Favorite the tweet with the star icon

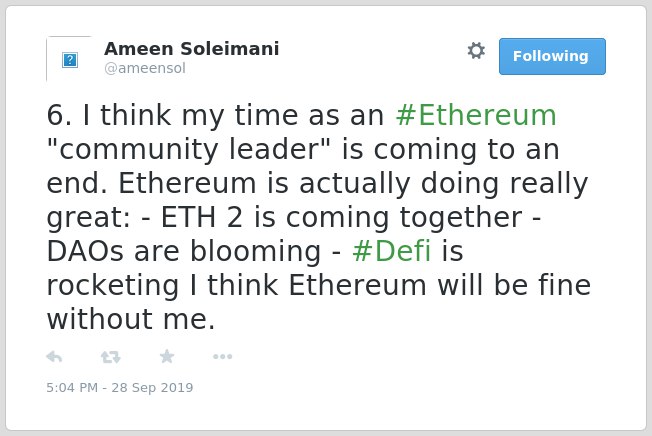(167, 356)
